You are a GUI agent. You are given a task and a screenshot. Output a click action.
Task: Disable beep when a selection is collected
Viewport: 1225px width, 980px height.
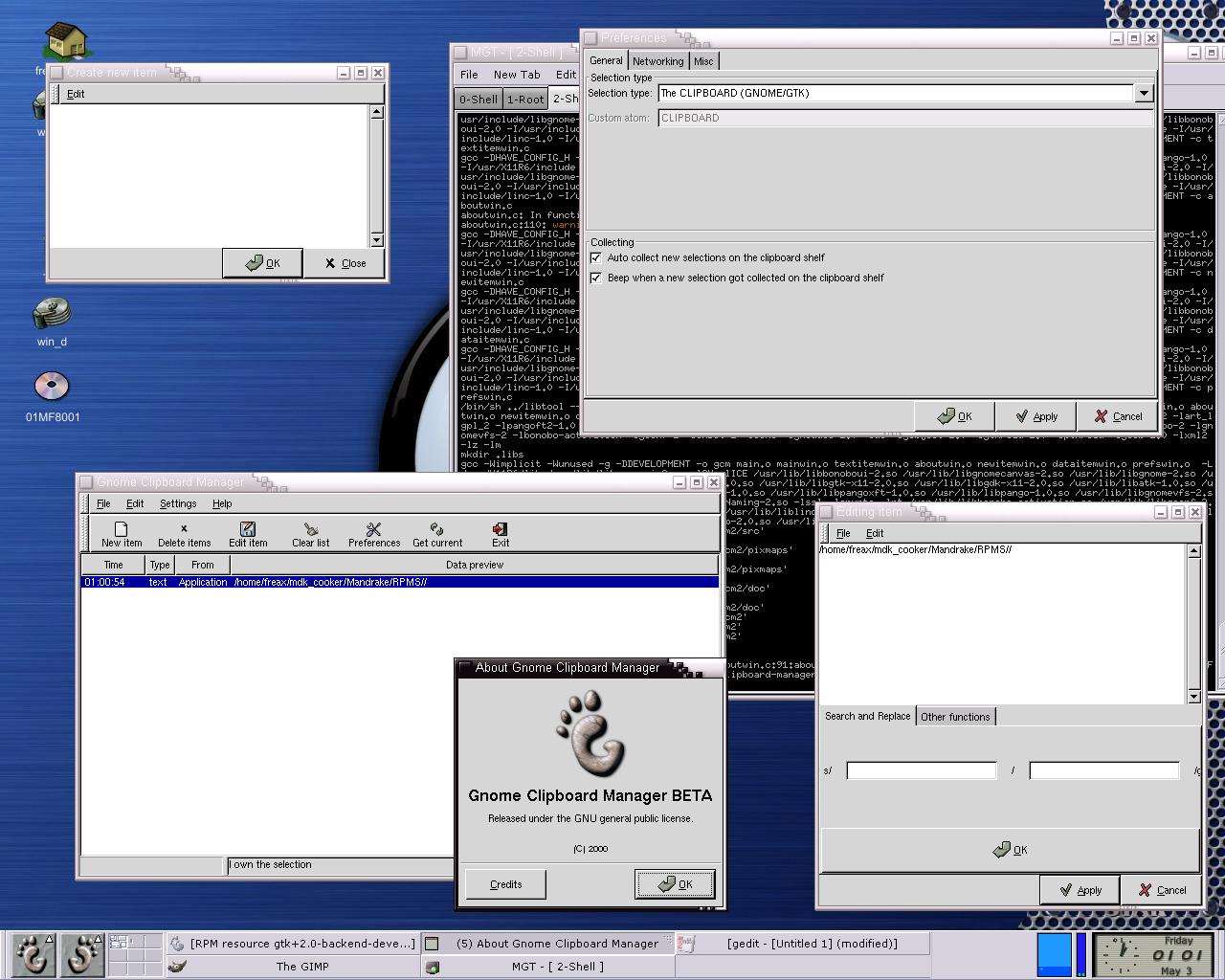[596, 278]
